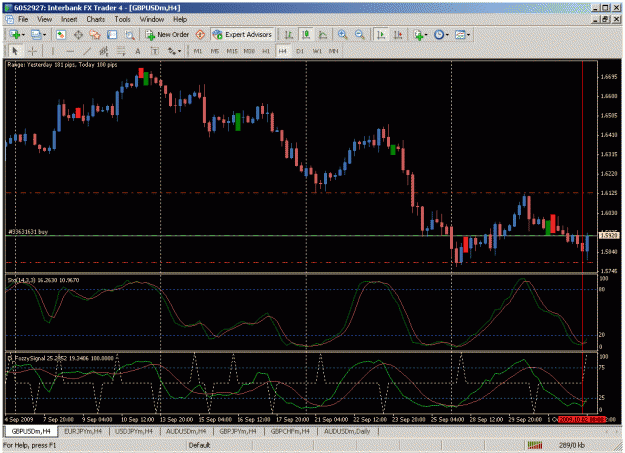Pick the Horizontal Line drawing tool
The height and width of the screenshot is (453, 625).
[70, 51]
